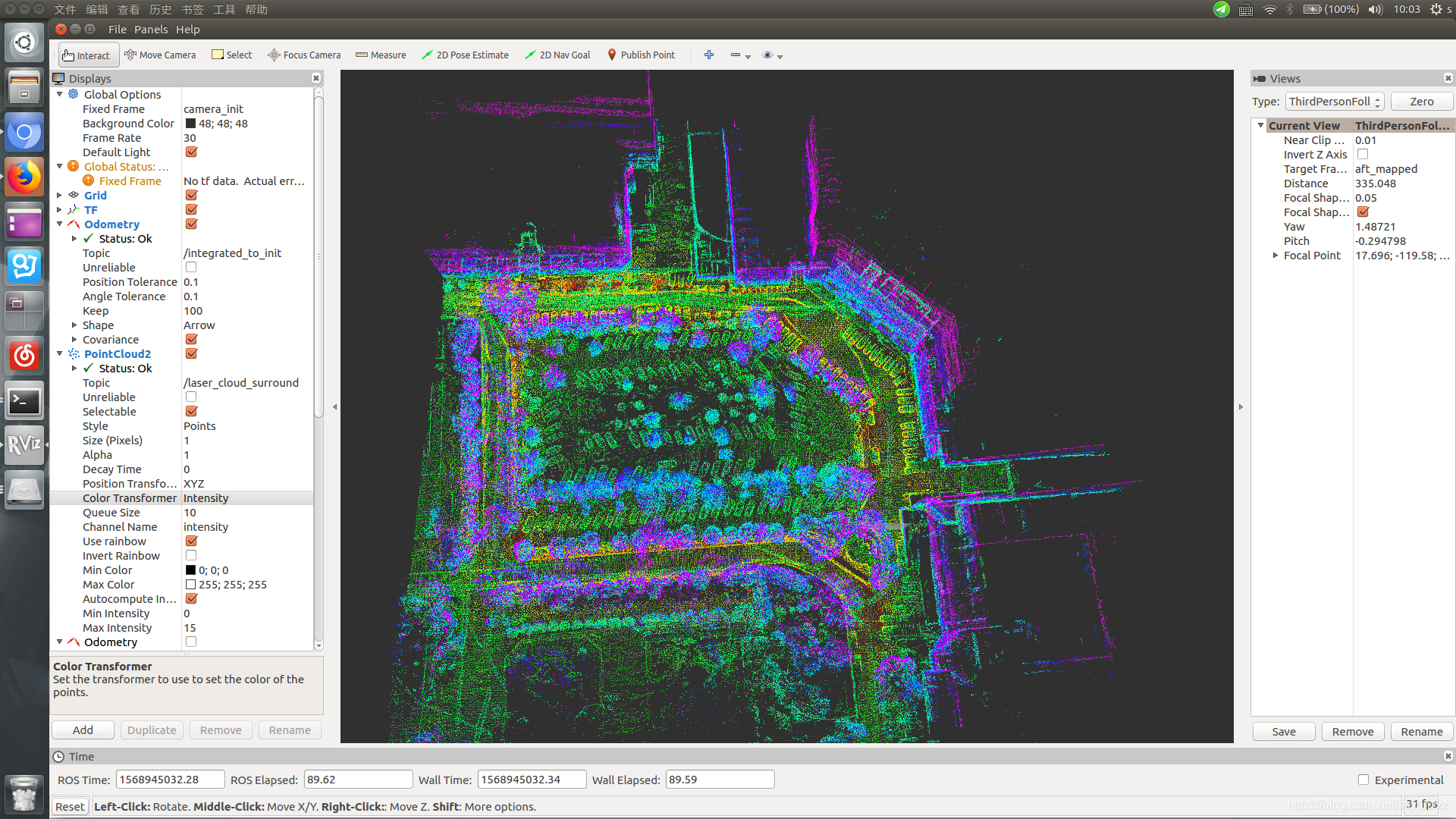The height and width of the screenshot is (819, 1456).
Task: Open the 工具 tools menu
Action: pyautogui.click(x=224, y=9)
